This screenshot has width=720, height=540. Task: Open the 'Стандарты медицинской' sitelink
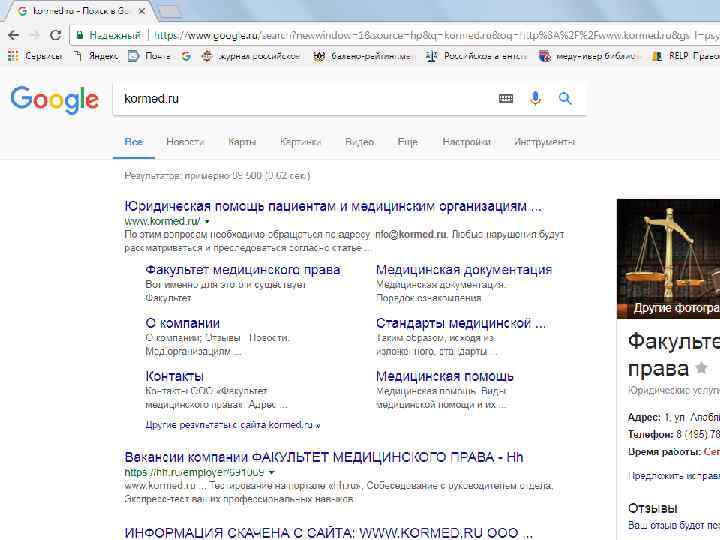click(x=461, y=323)
